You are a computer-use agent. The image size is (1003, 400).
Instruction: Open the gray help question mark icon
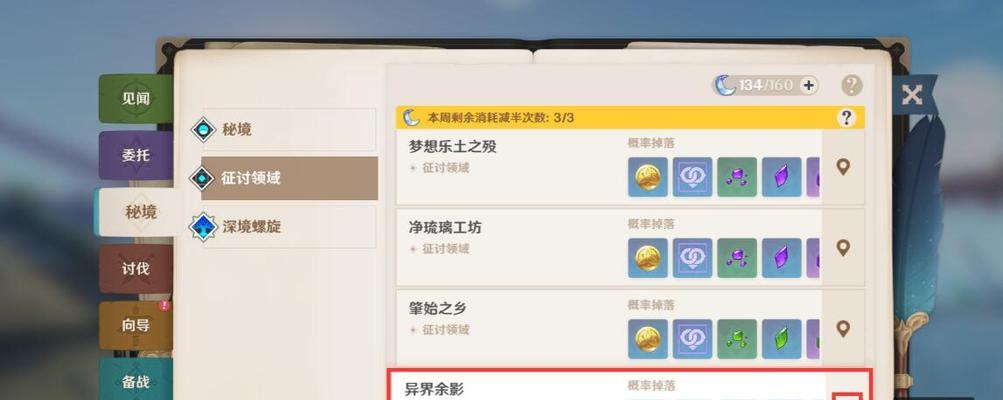[851, 85]
